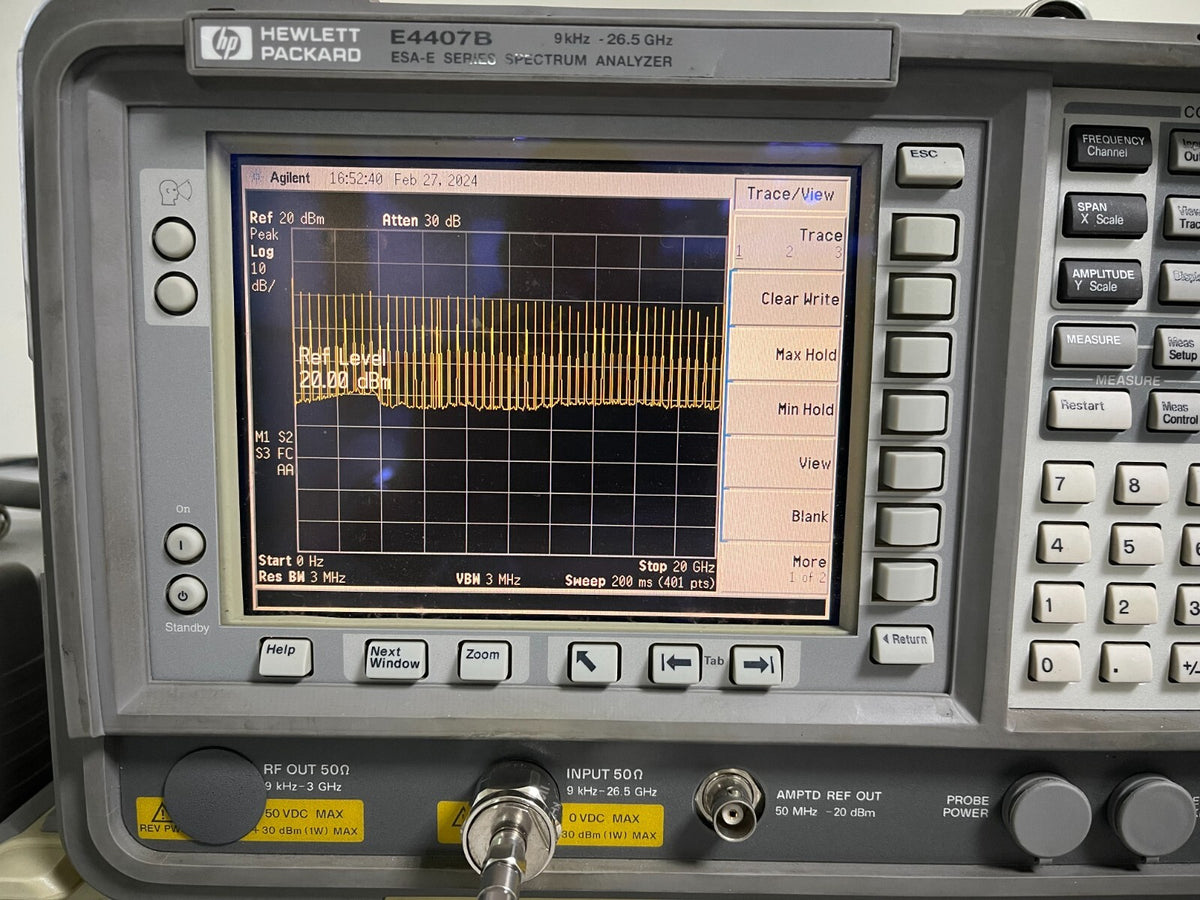1200x900 pixels.
Task: Click the AMPTD REF OUT BNC connector
Action: pyautogui.click(x=729, y=804)
